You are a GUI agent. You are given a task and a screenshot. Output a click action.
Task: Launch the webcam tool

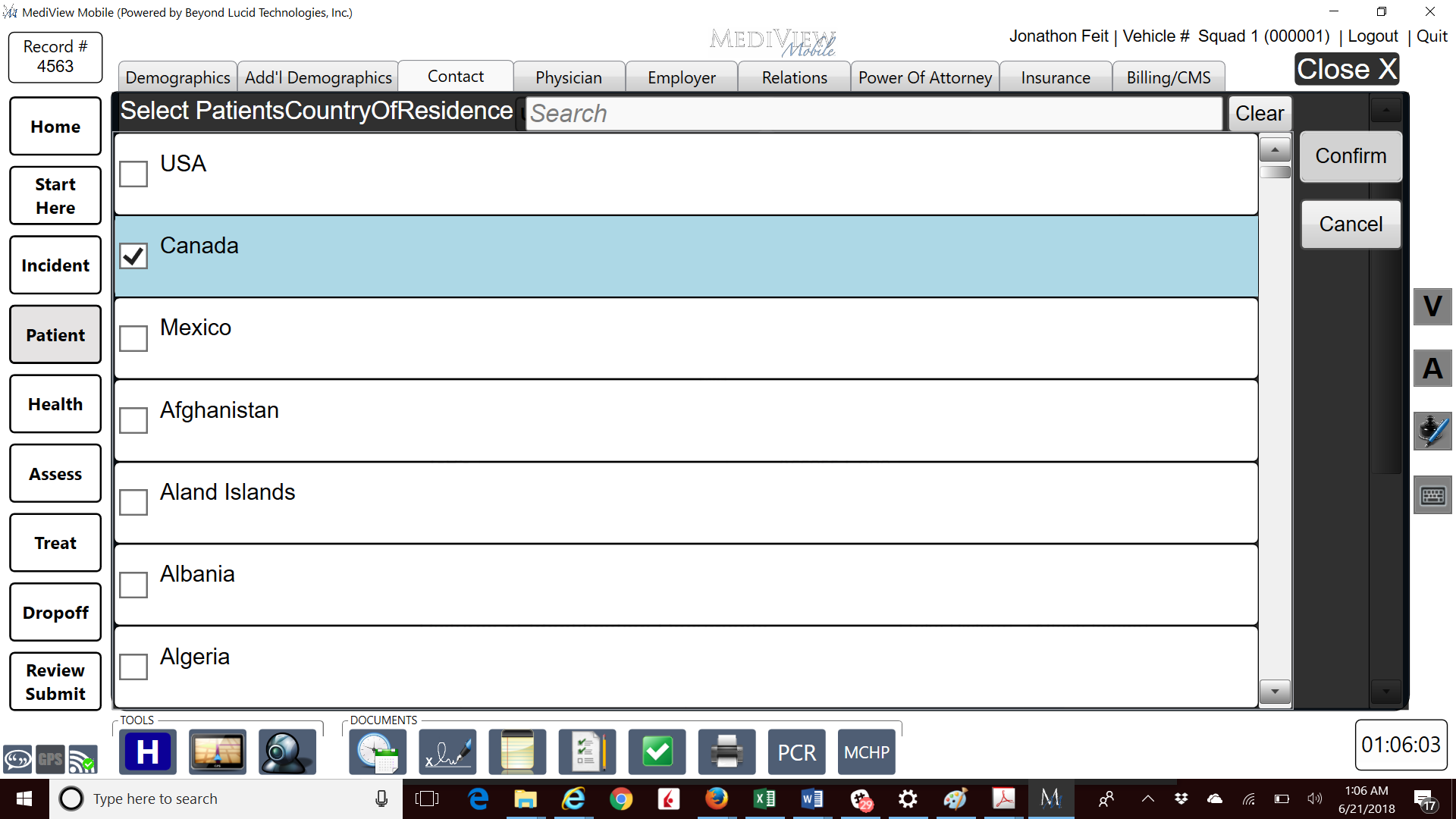(x=287, y=752)
